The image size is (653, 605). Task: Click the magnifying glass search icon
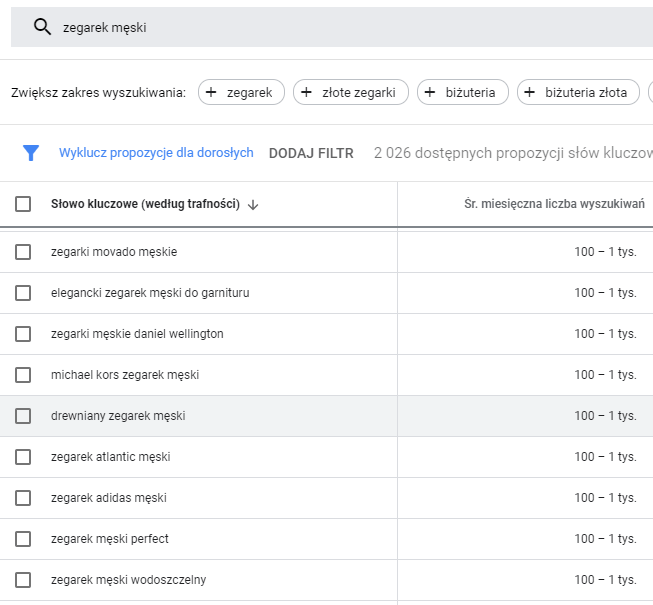(42, 27)
